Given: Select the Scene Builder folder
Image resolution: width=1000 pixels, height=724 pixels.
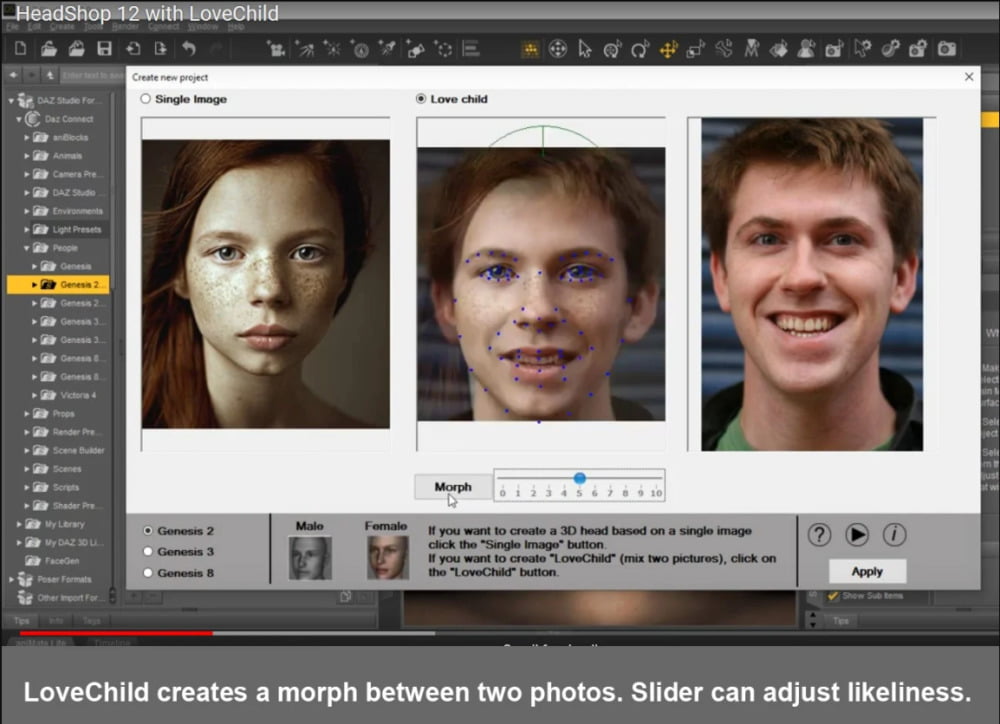Looking at the screenshot, I should pos(78,451).
